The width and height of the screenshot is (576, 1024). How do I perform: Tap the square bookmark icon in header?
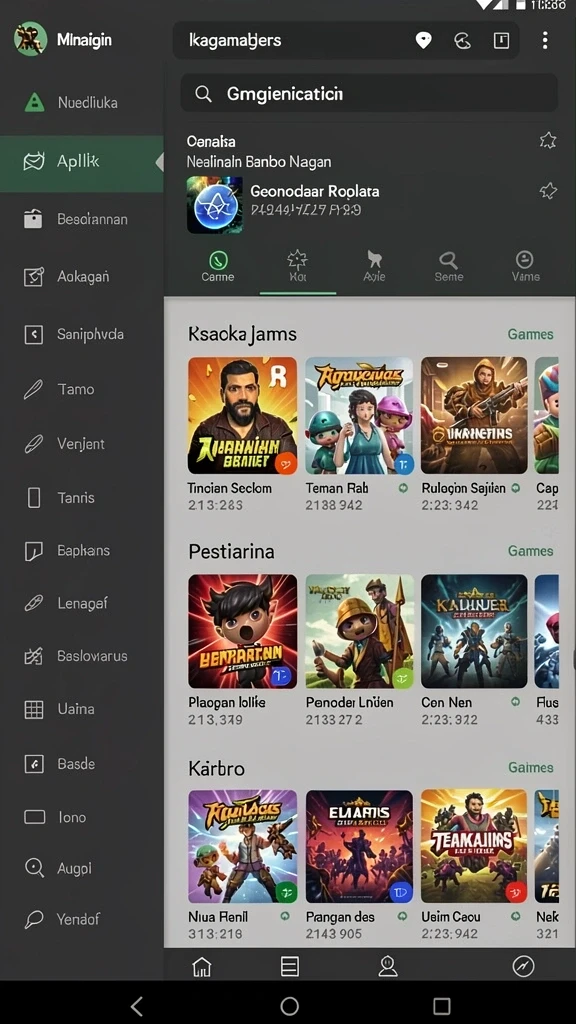point(501,41)
